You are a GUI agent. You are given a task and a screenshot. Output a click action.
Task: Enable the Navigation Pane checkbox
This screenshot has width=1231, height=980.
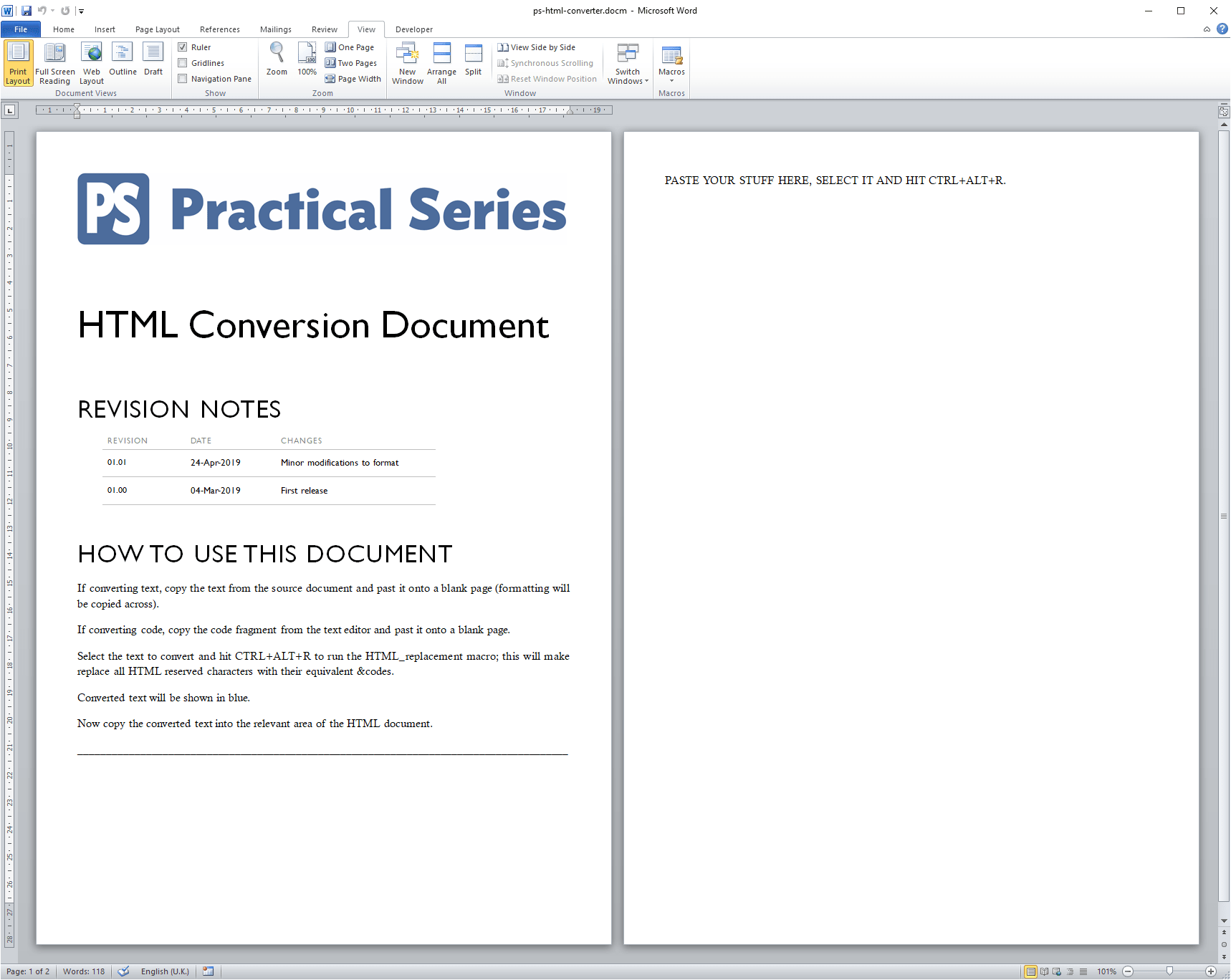point(183,79)
